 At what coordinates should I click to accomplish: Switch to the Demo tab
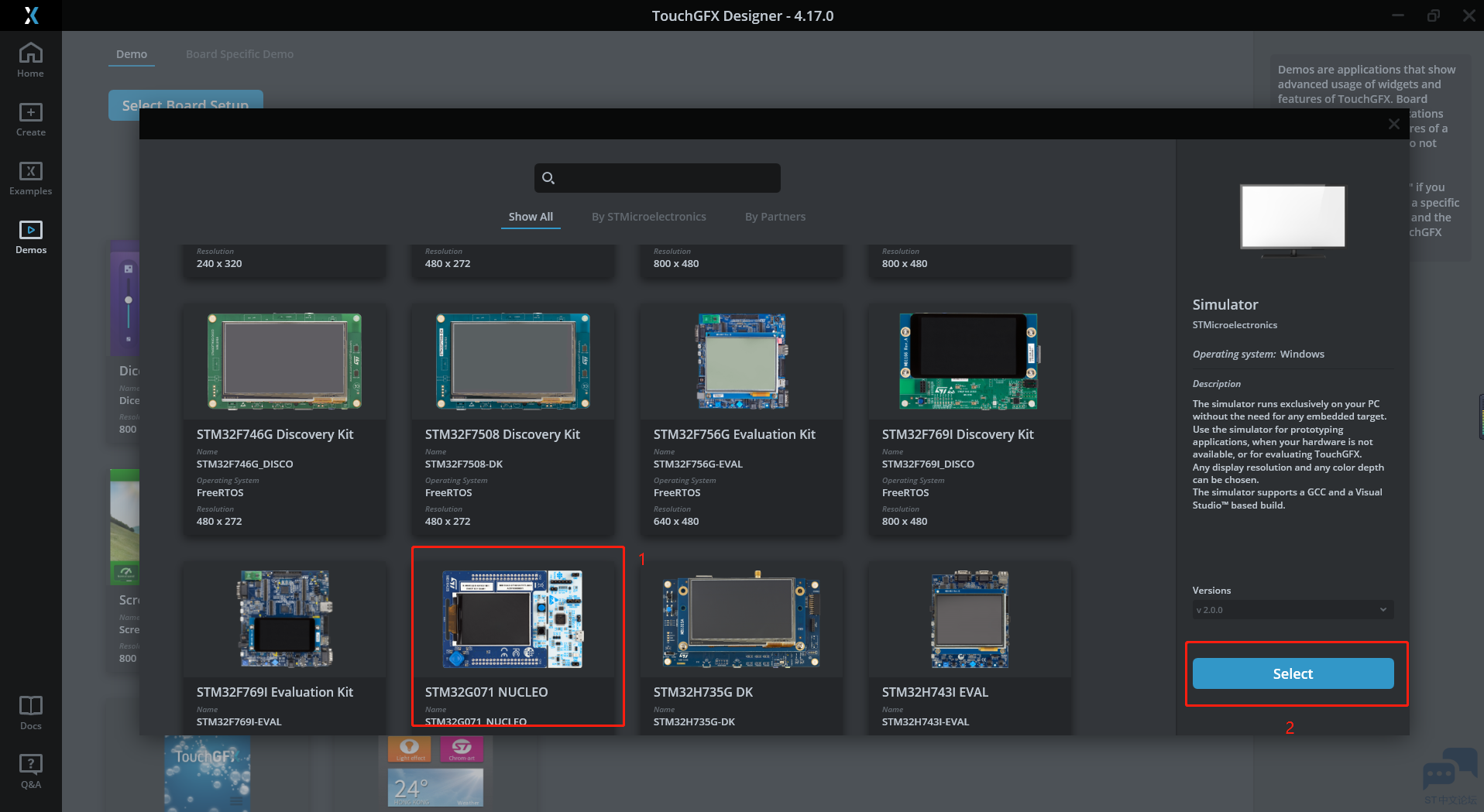[x=132, y=54]
